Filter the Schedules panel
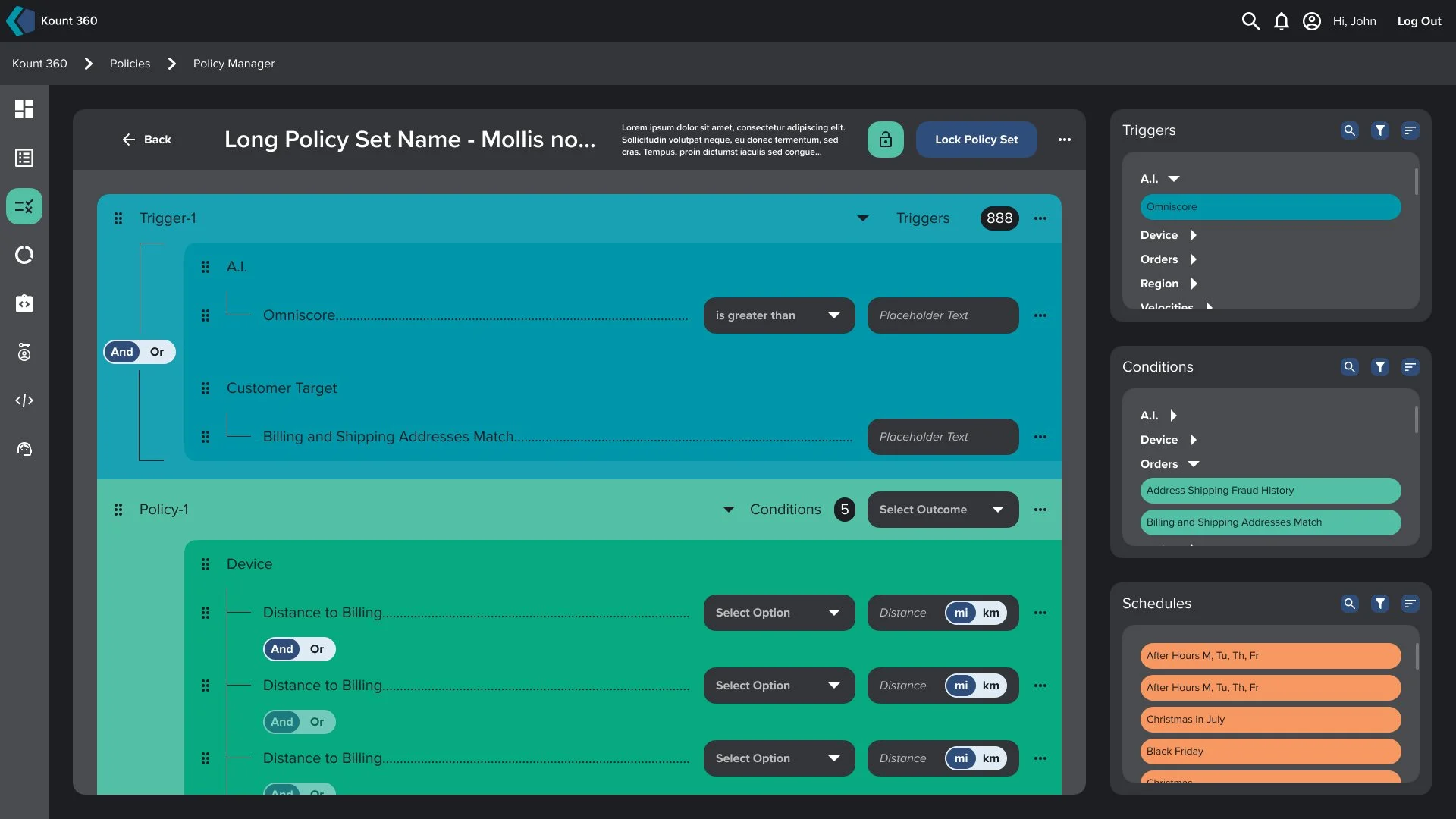 1380,604
